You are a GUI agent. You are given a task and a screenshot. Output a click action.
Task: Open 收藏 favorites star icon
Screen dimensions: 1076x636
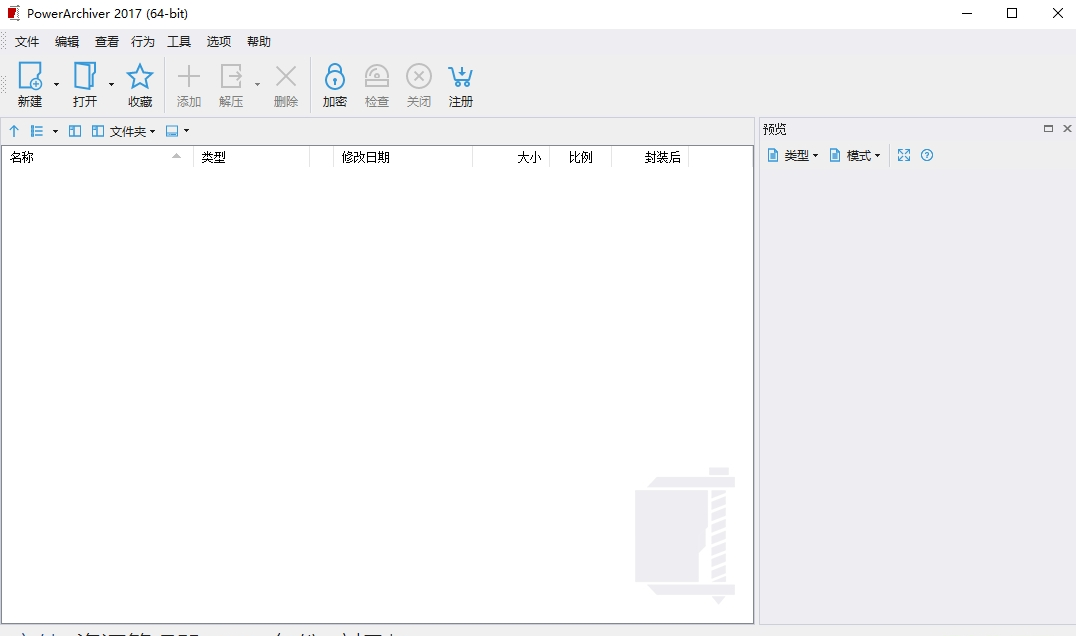click(140, 78)
